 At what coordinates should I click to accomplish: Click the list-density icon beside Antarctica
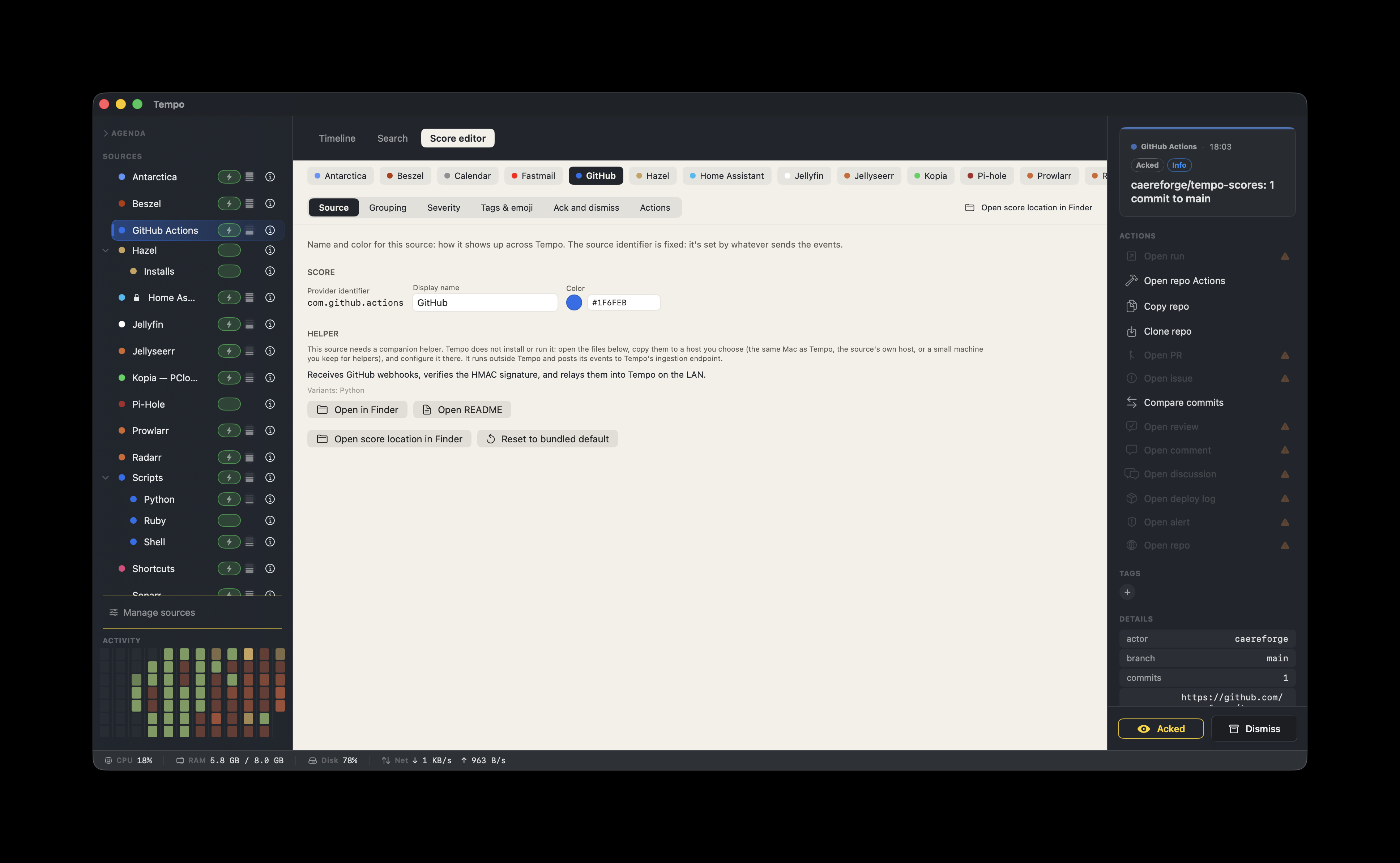[249, 177]
